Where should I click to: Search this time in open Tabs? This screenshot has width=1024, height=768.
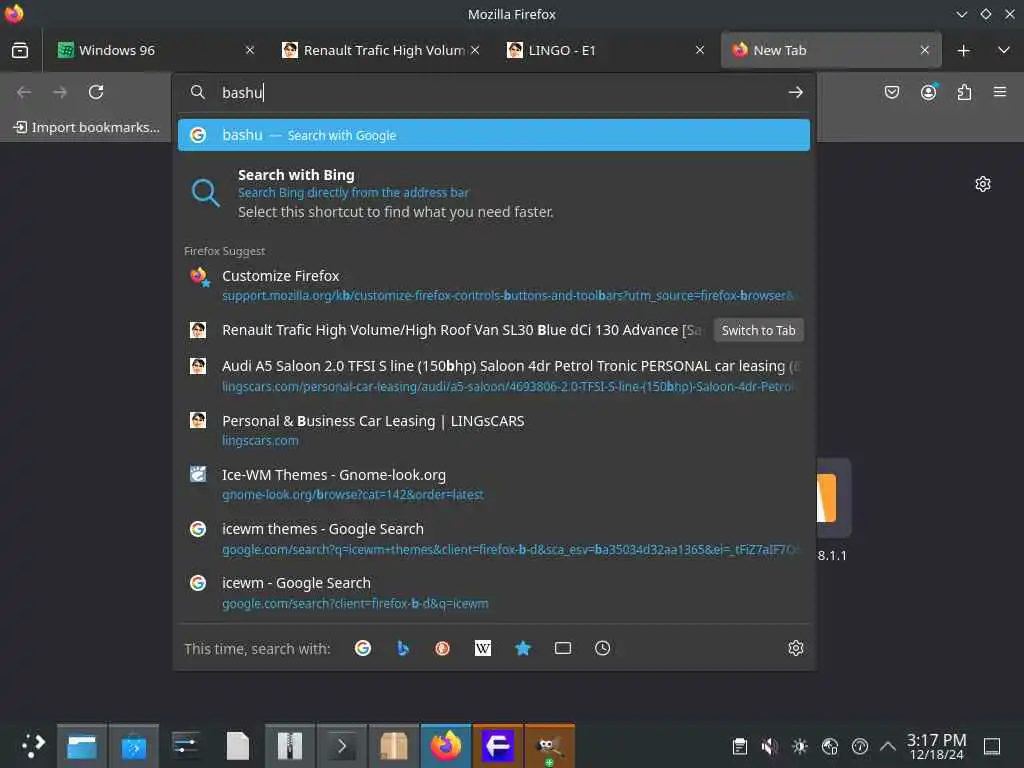pyautogui.click(x=562, y=648)
